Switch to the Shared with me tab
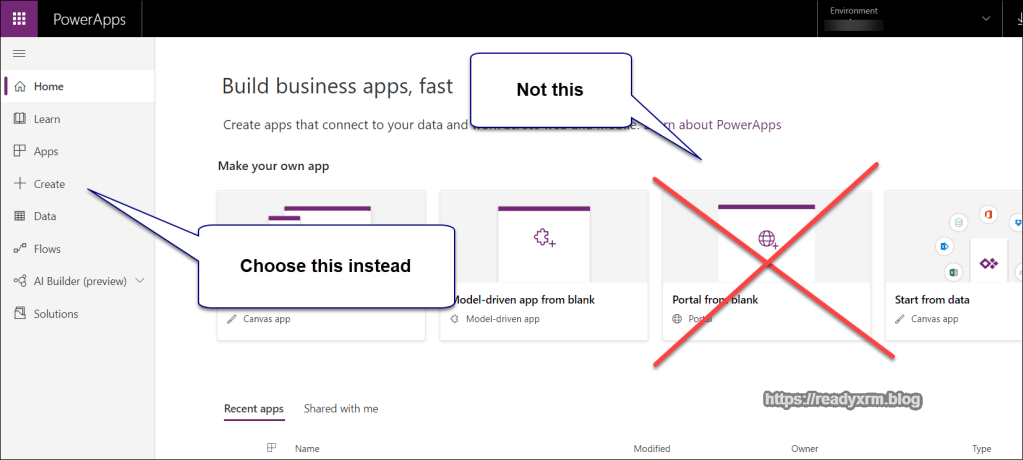The height and width of the screenshot is (460, 1023). point(341,409)
